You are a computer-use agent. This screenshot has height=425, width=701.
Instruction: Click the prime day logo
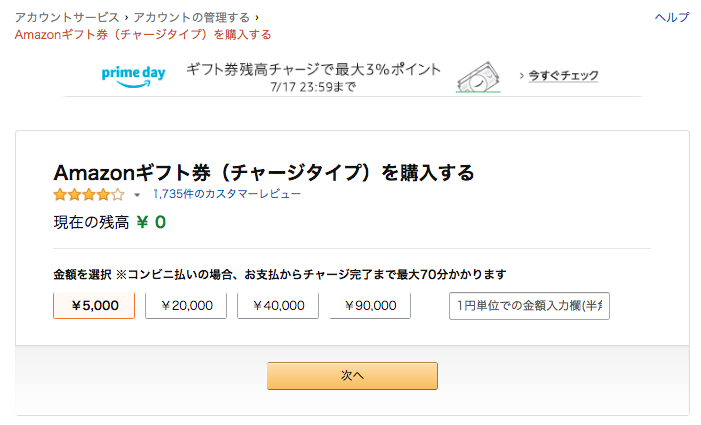pos(133,76)
